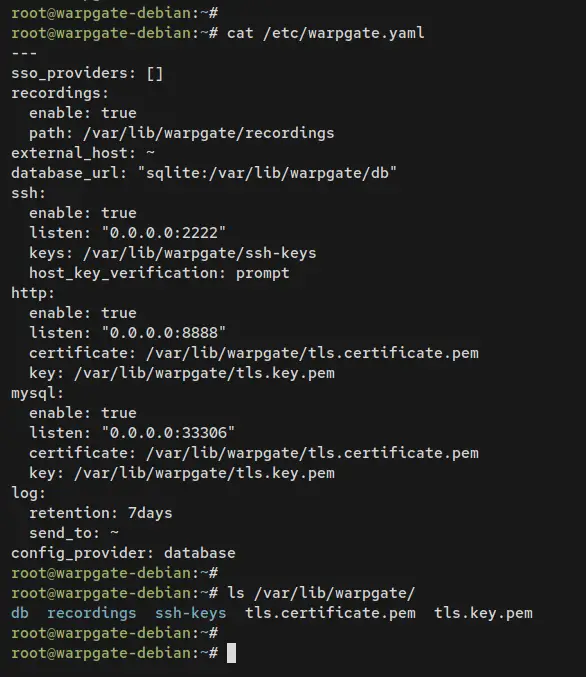
Task: Click the http listen value "0.0.0.0:8888"
Action: (x=163, y=333)
